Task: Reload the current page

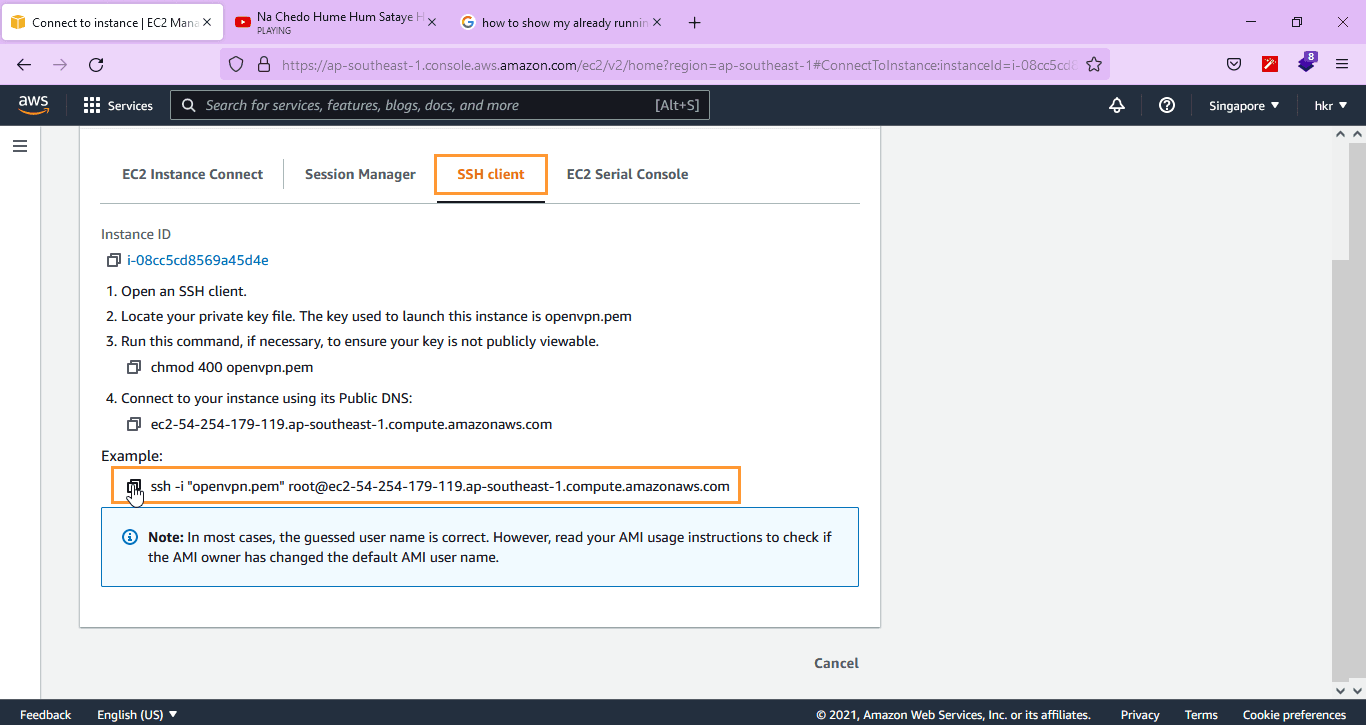Action: [x=96, y=64]
